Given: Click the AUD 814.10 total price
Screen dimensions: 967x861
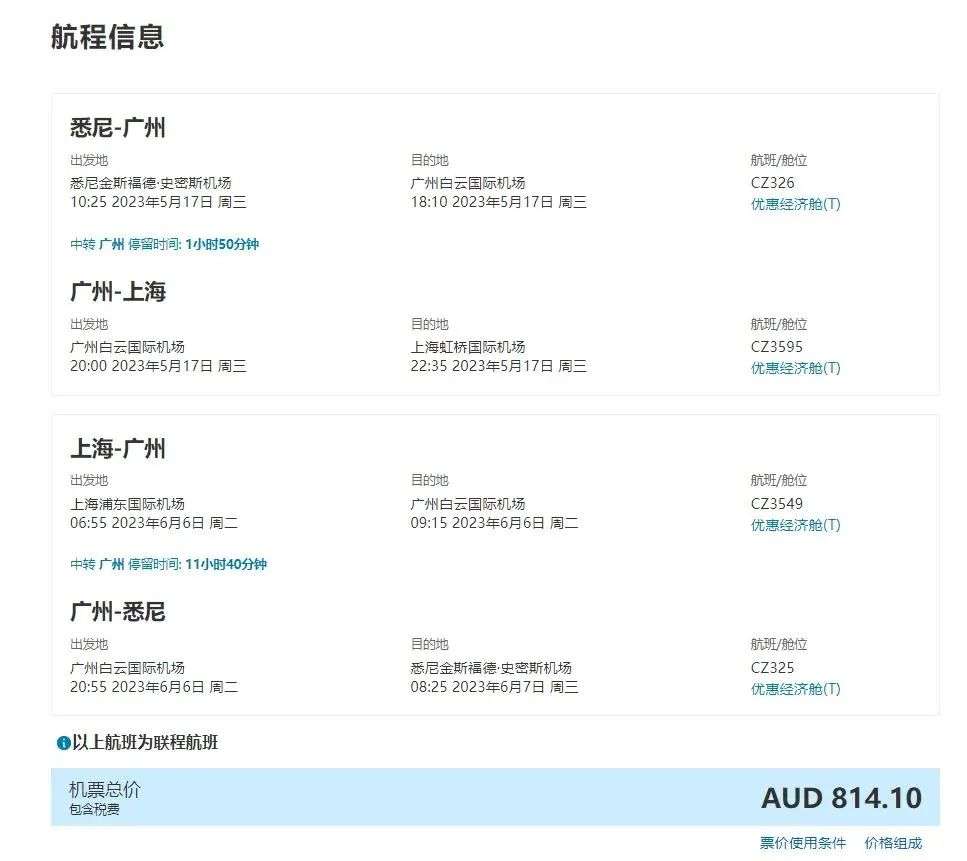Looking at the screenshot, I should click(841, 798).
